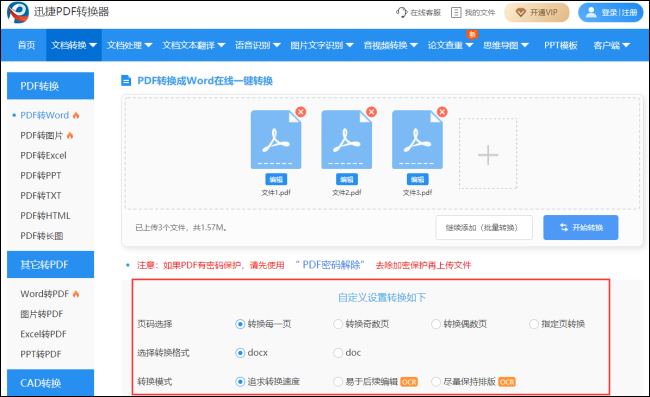
Task: Select PDF转图片 in sidebar
Action: [41, 136]
